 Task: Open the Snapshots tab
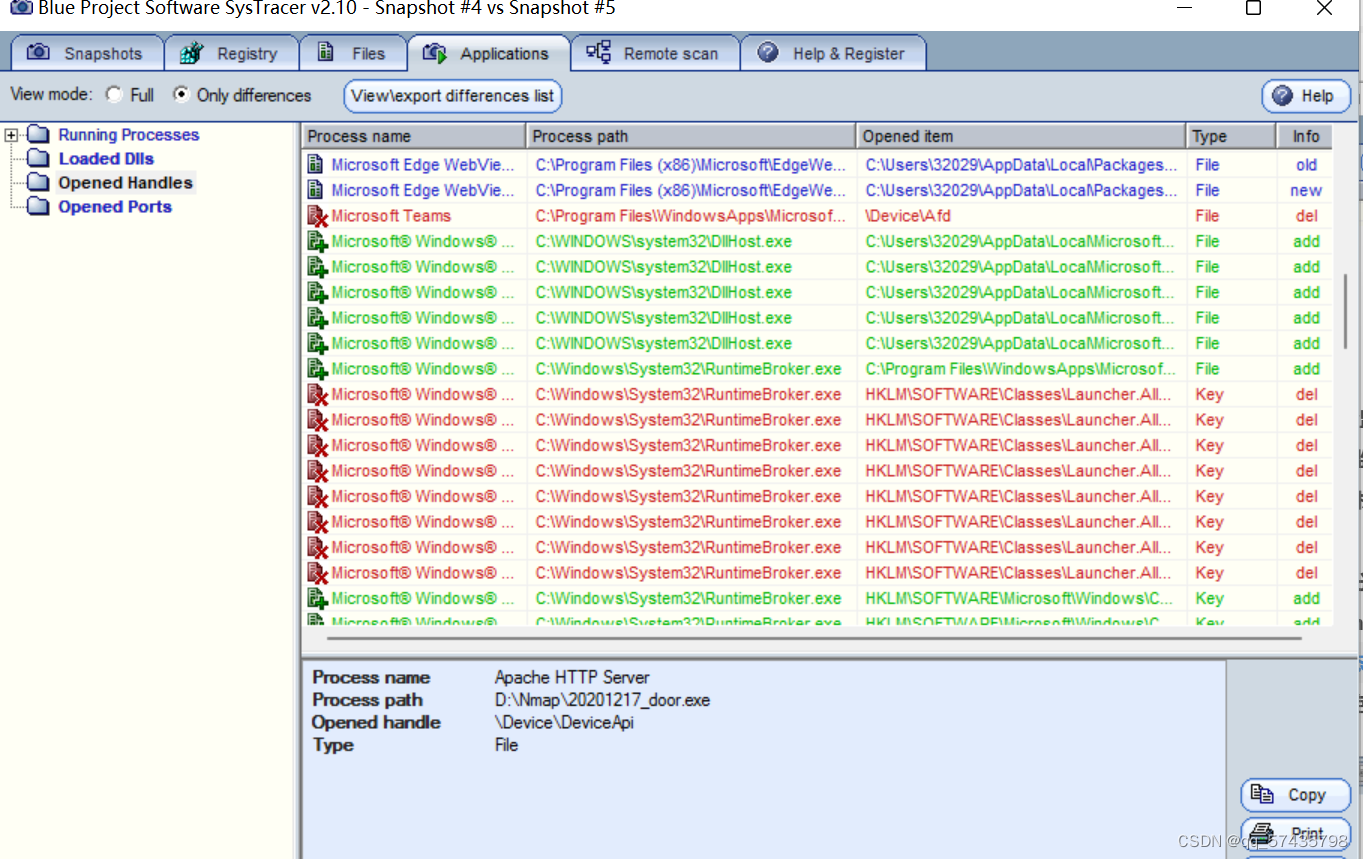[x=85, y=54]
